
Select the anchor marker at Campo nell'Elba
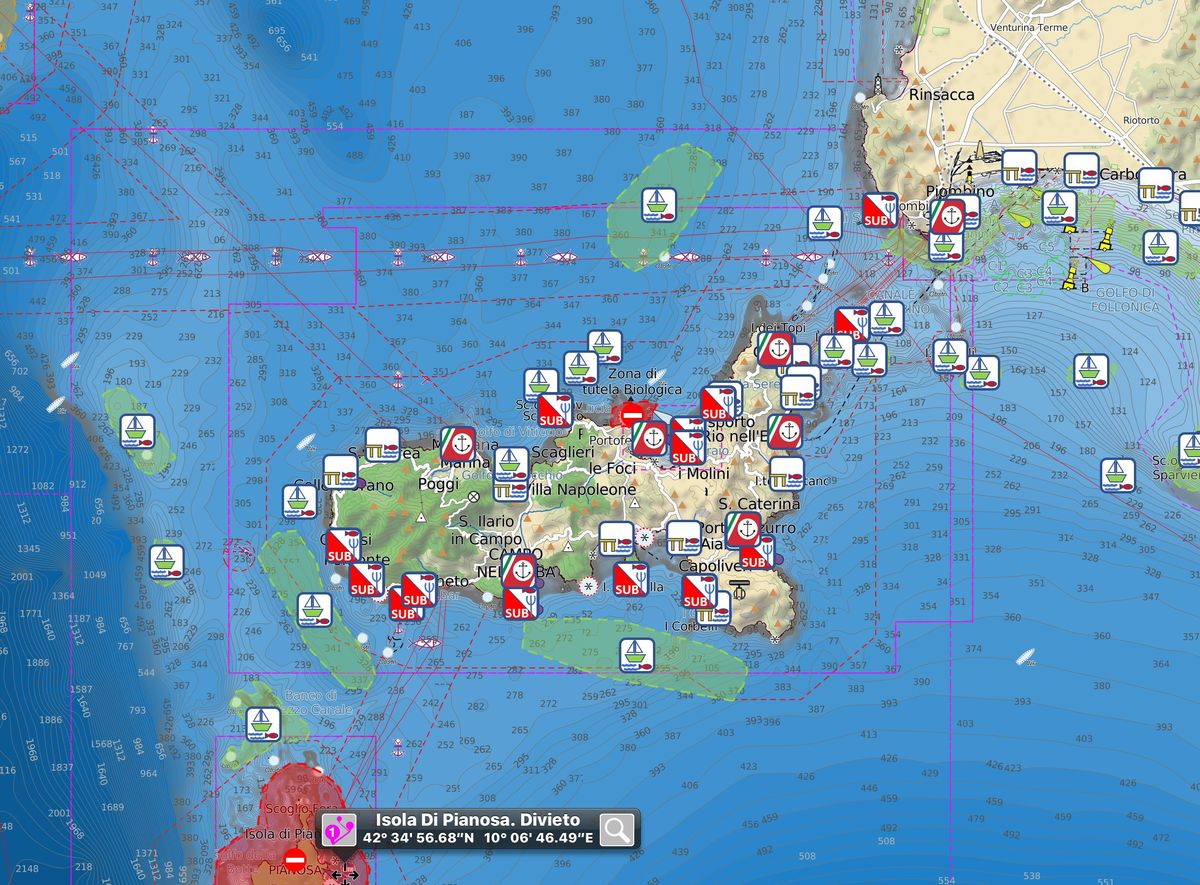(518, 570)
